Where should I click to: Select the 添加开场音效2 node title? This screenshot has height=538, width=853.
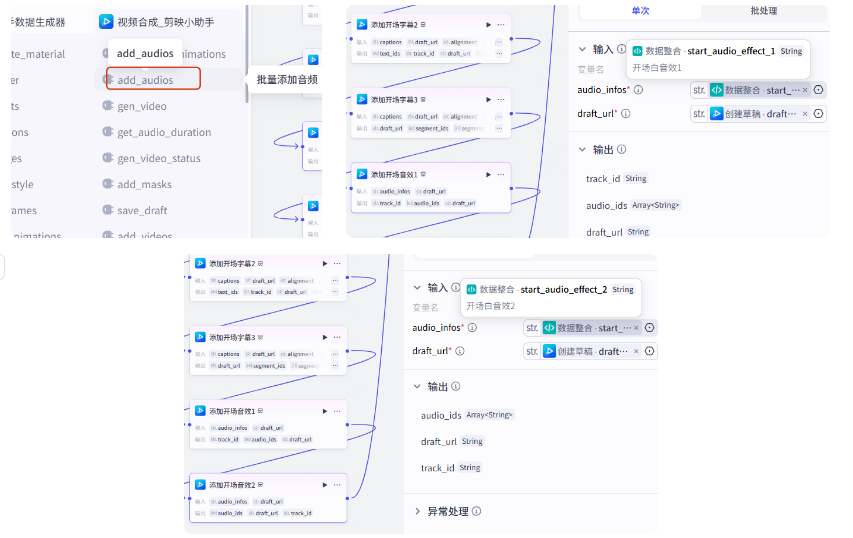(x=232, y=485)
